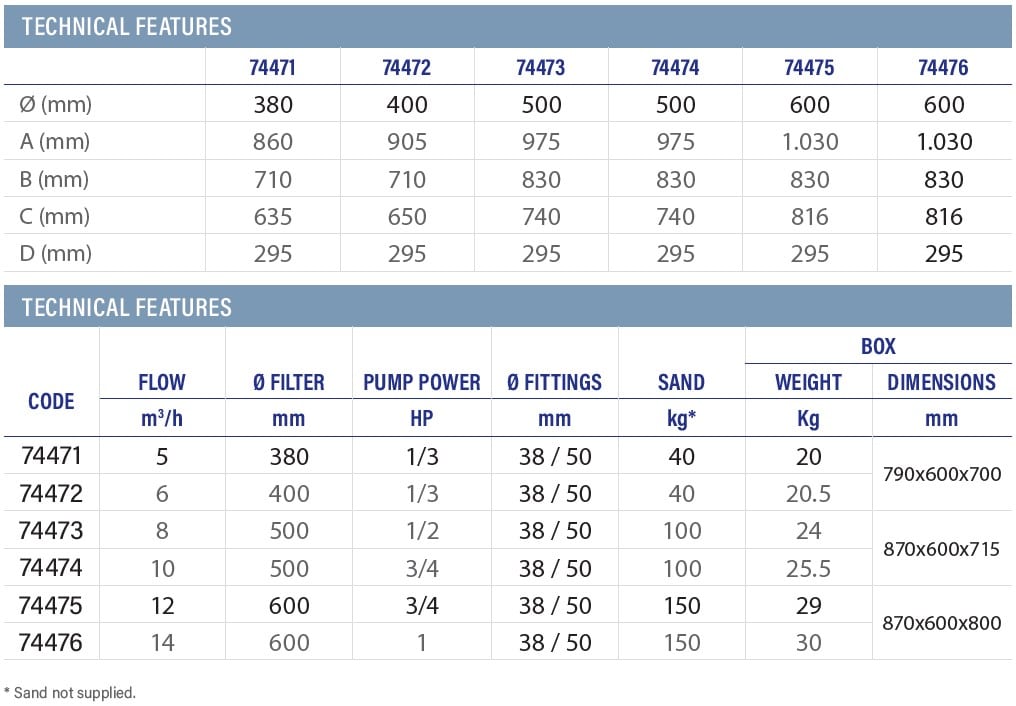1016x706 pixels.
Task: Click the PUMP POWER column header
Action: pyautogui.click(x=421, y=382)
